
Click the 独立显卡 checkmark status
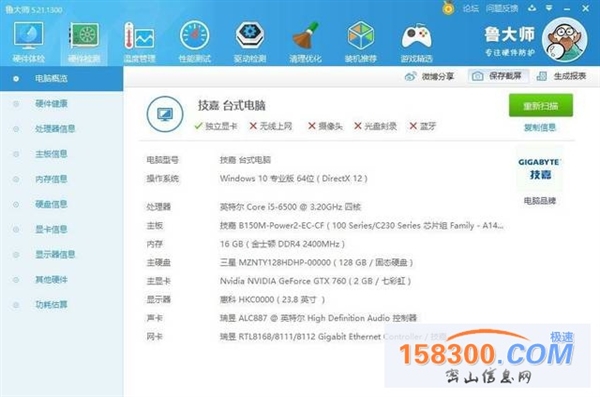pos(216,126)
